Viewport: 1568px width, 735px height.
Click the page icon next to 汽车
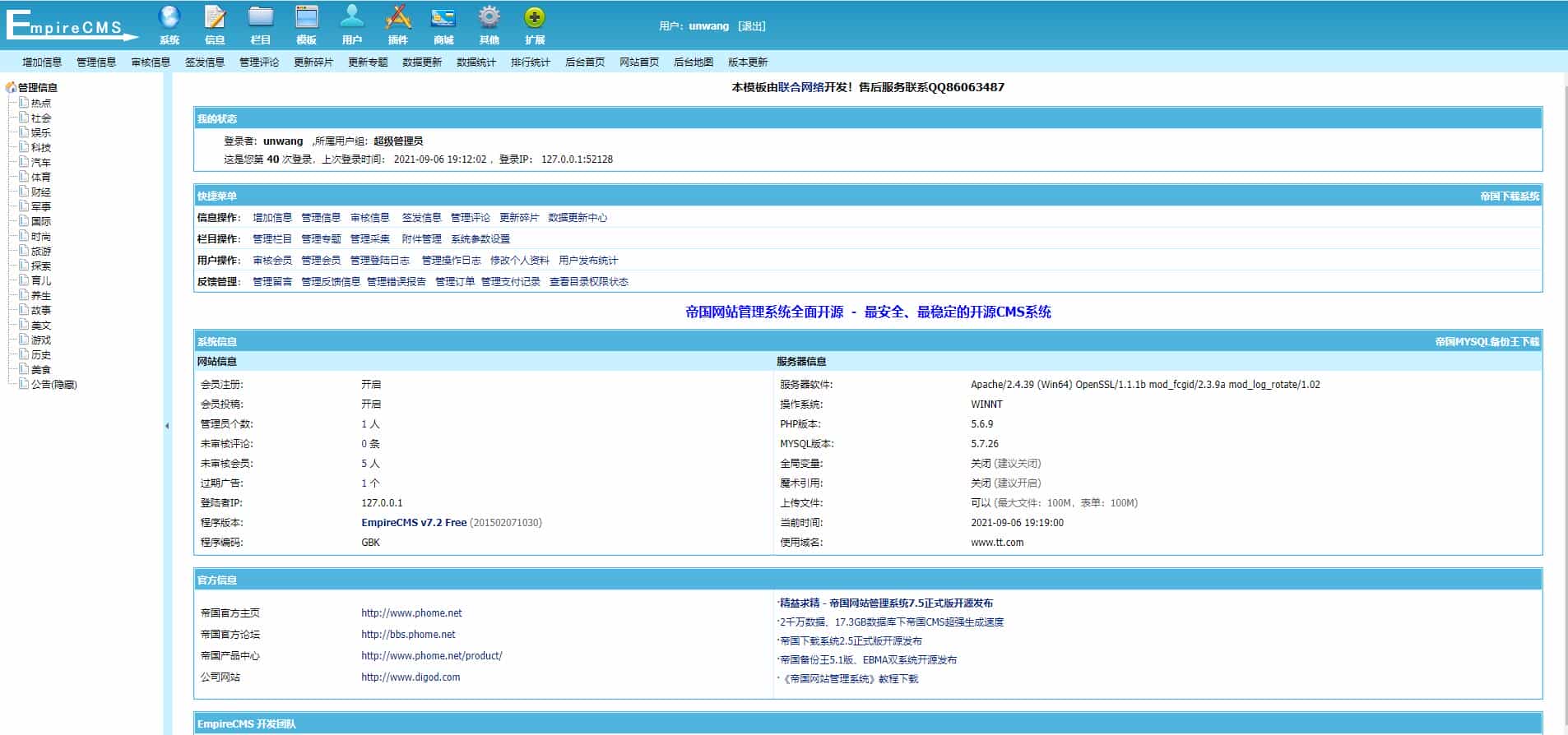24,161
